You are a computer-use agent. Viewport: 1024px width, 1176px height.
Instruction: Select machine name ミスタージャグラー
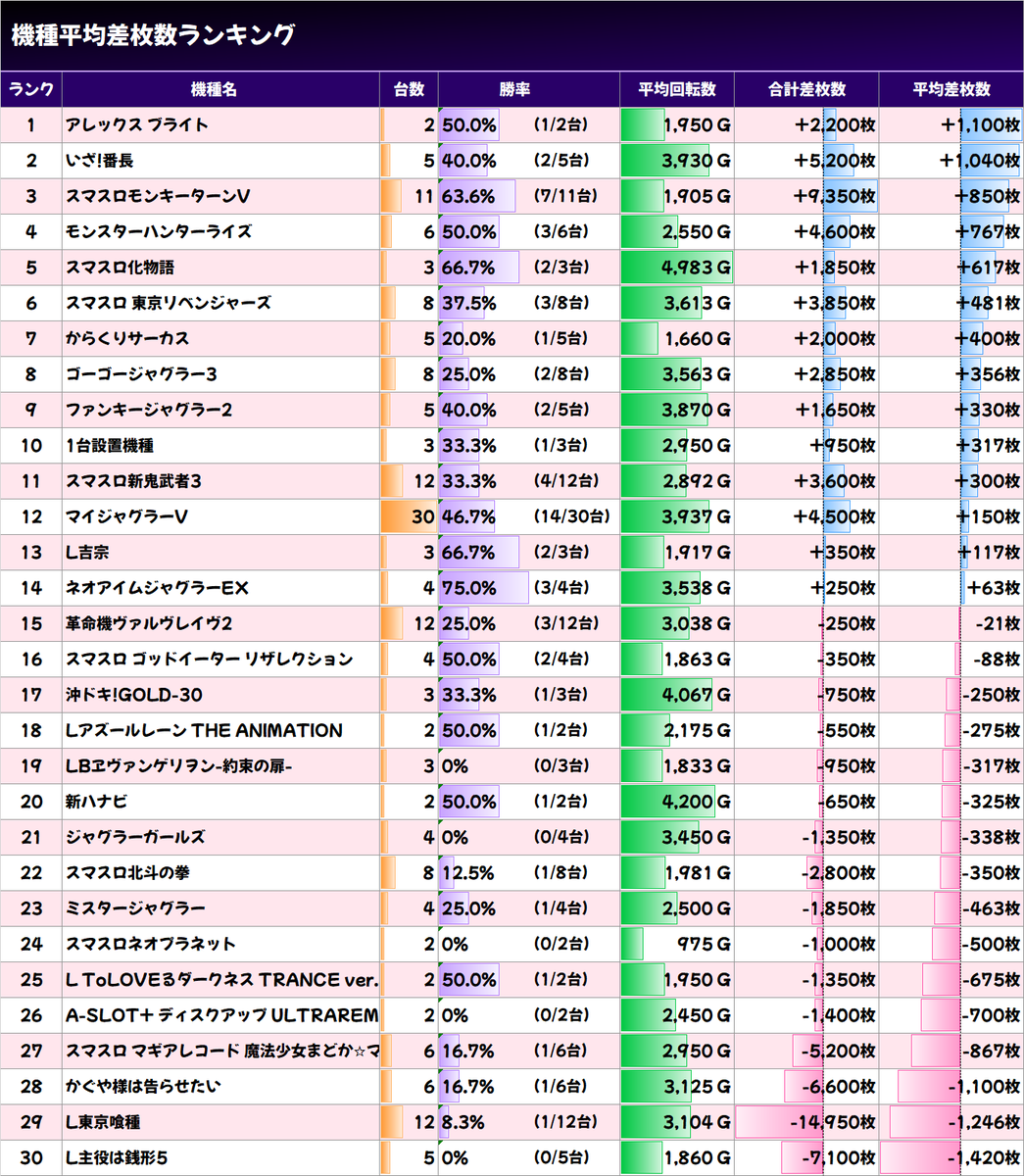[135, 908]
